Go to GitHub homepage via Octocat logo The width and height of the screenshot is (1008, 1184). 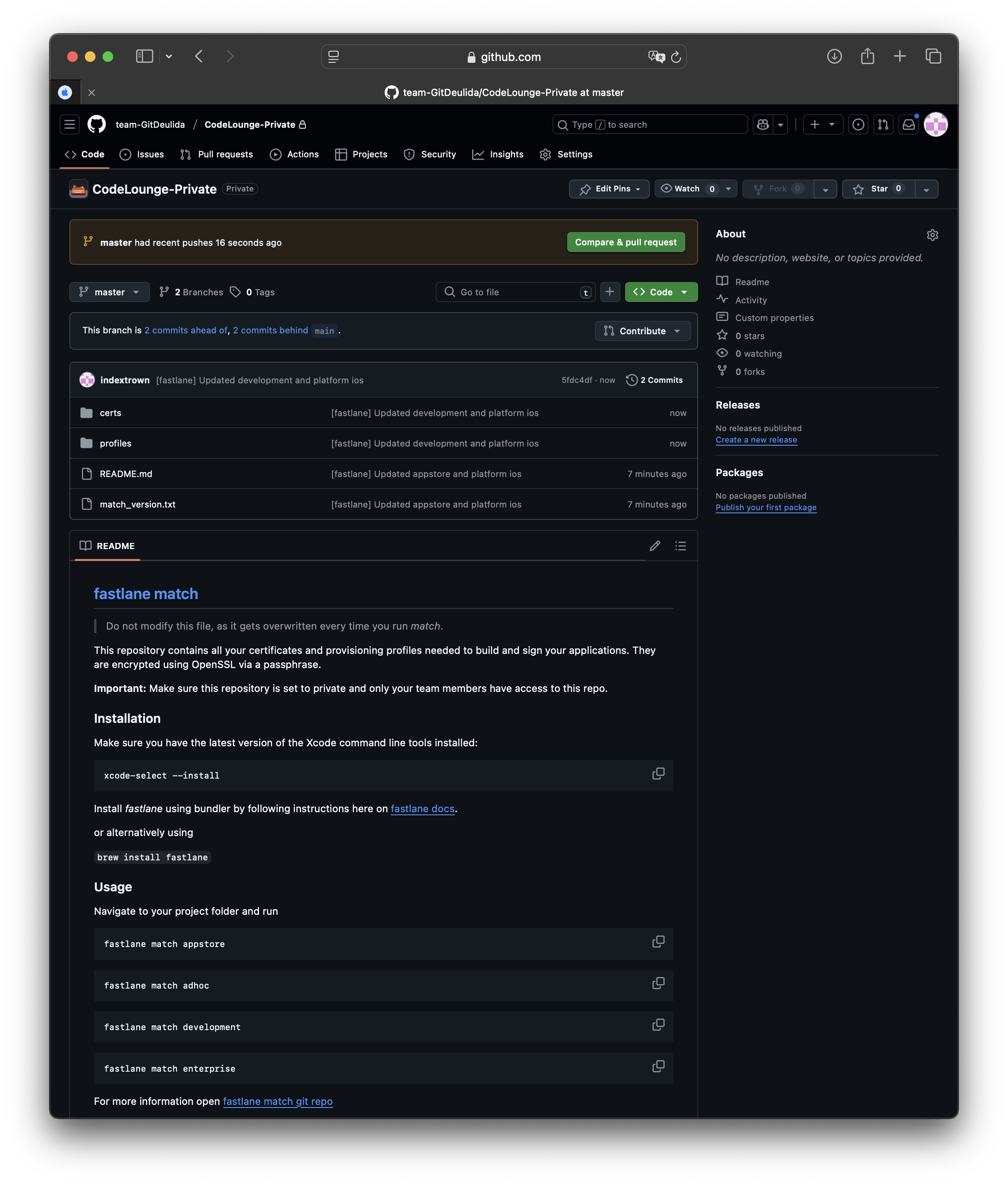(96, 125)
